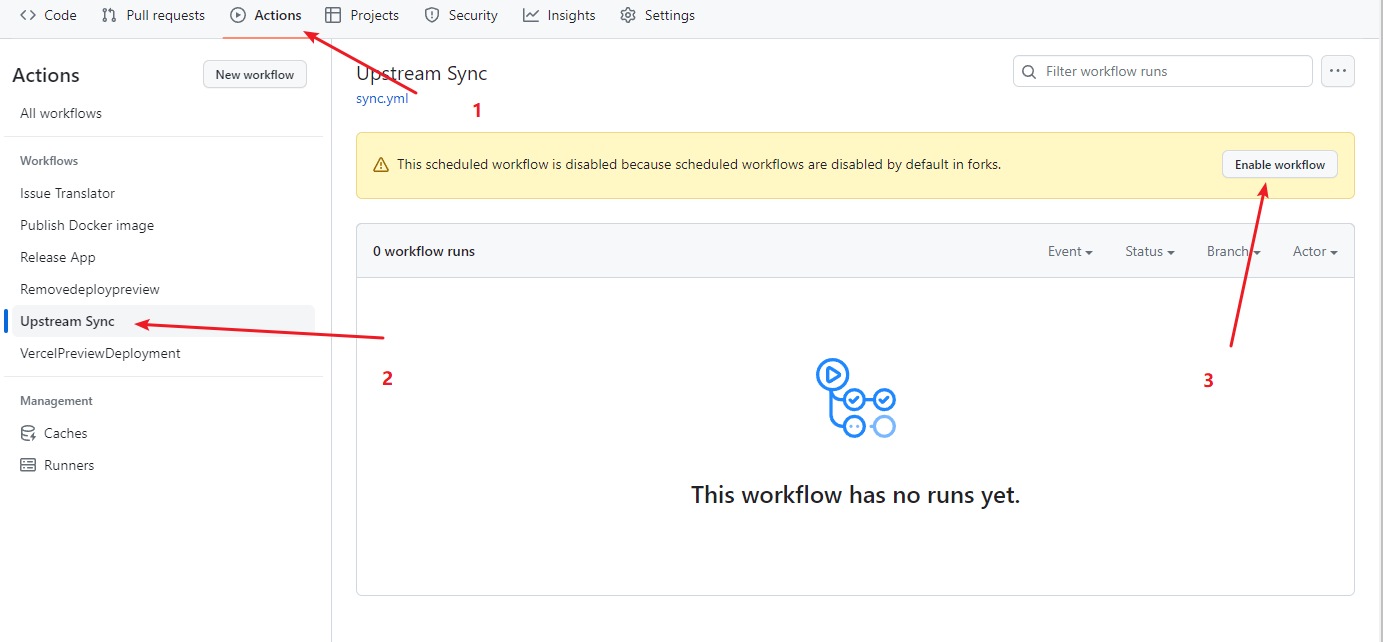Open the sync.yml file link
The height and width of the screenshot is (642, 1383).
[382, 98]
